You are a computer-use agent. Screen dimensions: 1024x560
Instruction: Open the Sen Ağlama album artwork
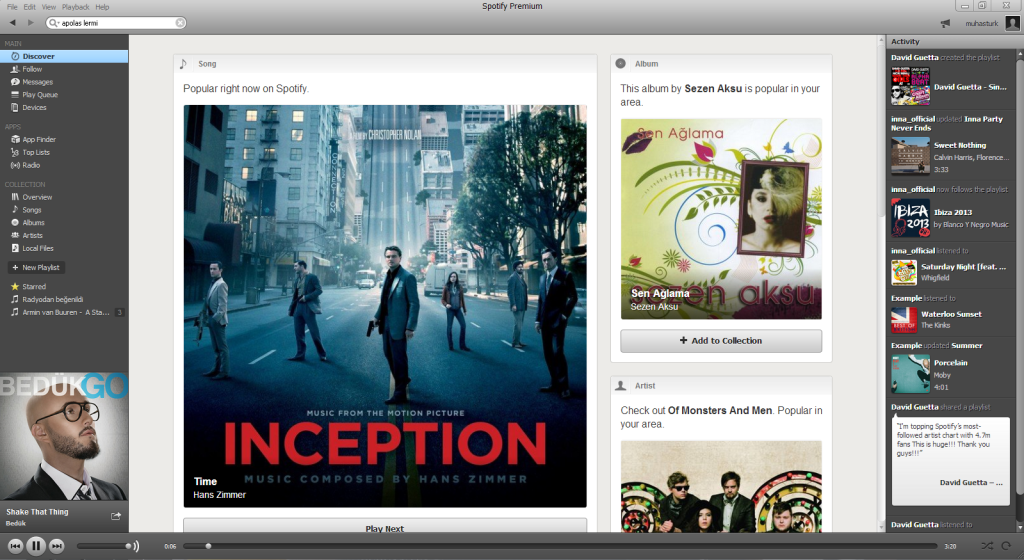coord(721,219)
